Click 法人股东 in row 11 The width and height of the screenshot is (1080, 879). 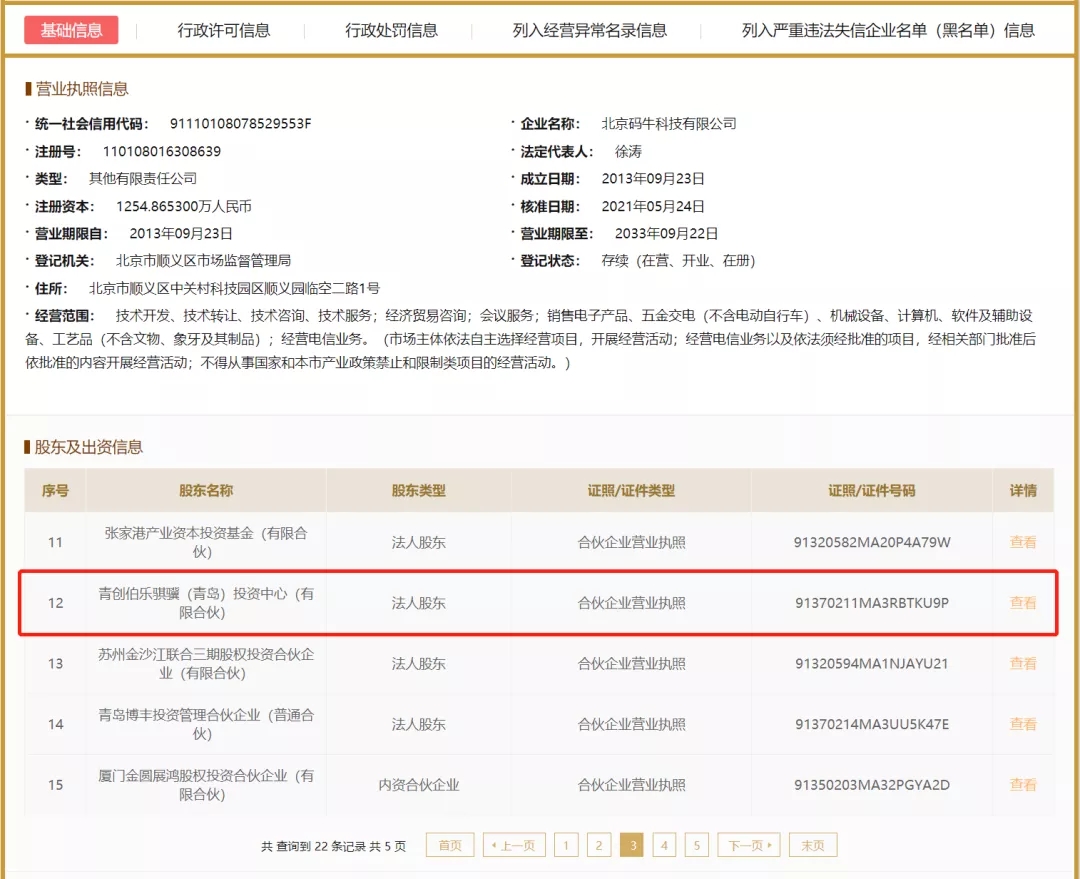[419, 542]
